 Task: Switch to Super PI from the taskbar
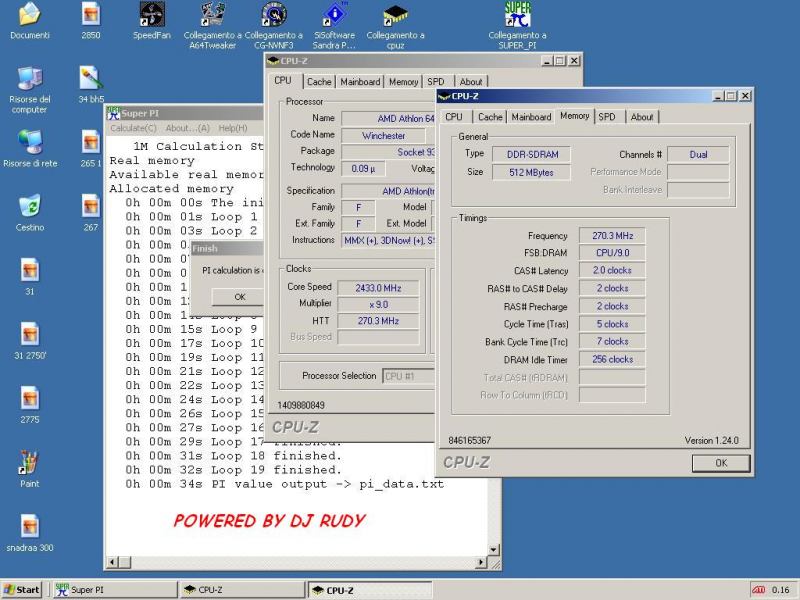[x=115, y=590]
